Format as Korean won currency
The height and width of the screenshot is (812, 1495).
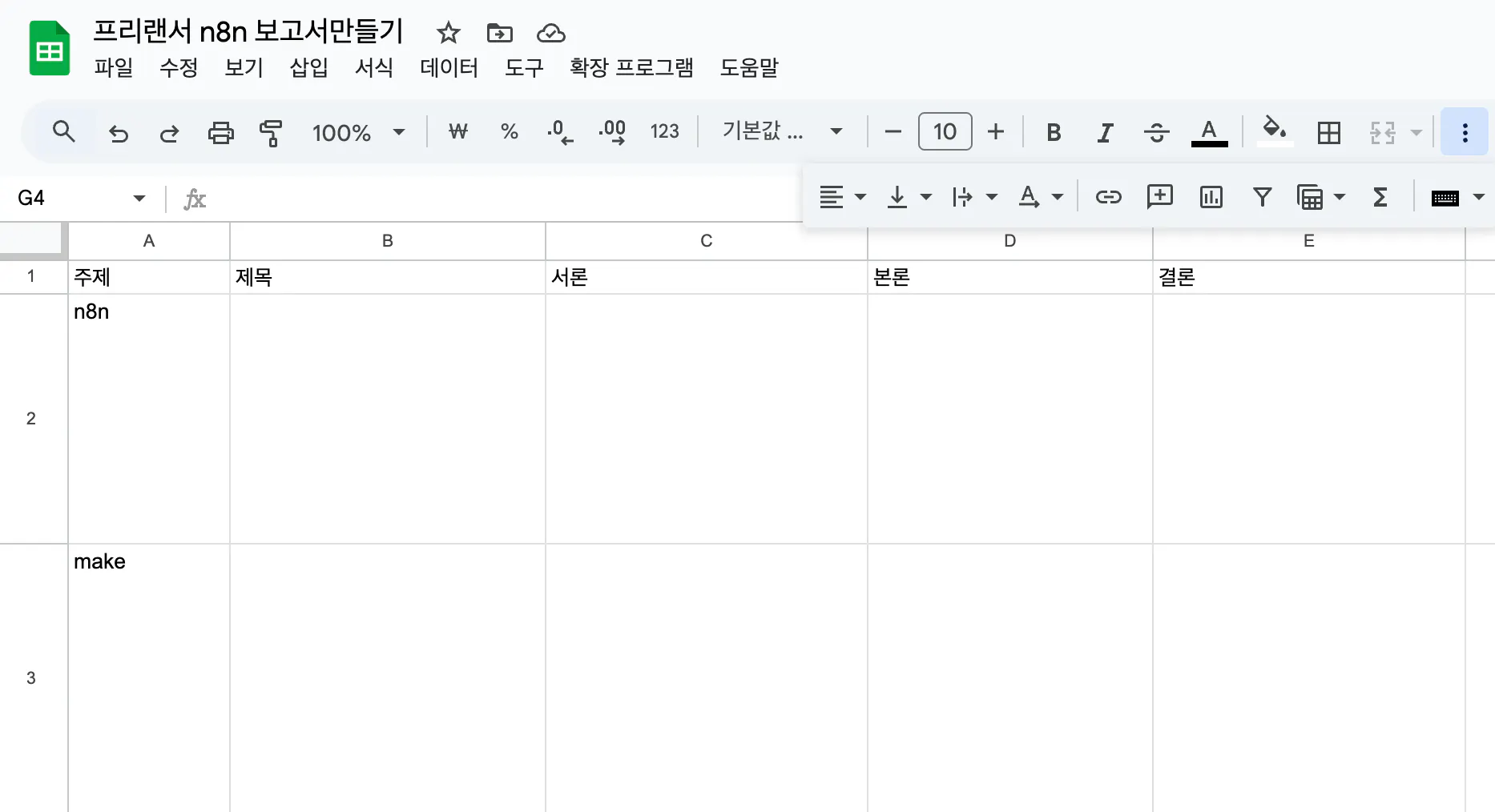pyautogui.click(x=458, y=131)
